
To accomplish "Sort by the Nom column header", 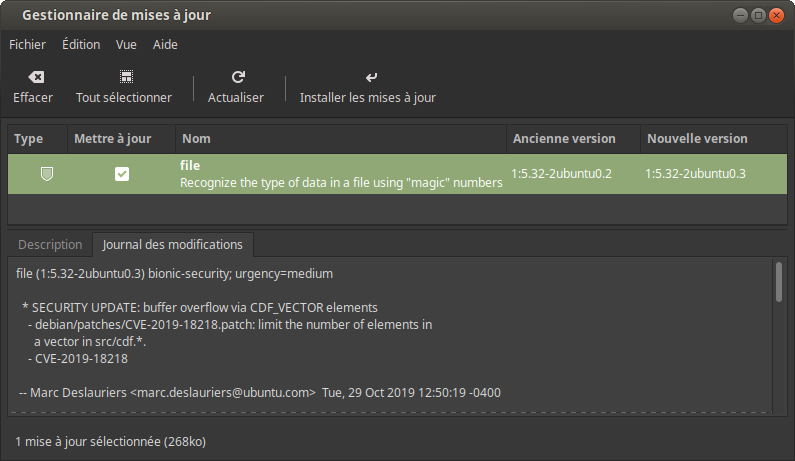I will [341, 139].
